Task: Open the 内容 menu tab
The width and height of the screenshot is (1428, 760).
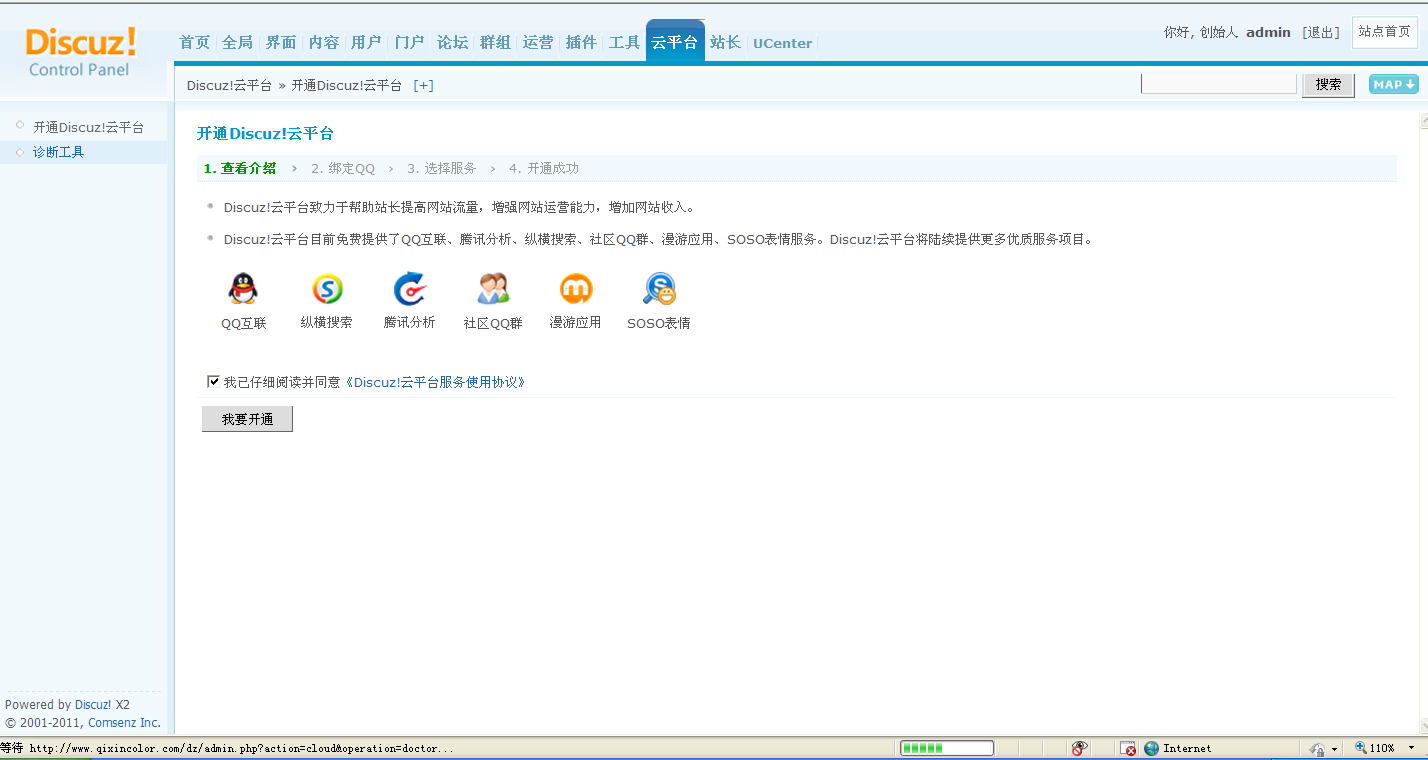Action: coord(323,42)
